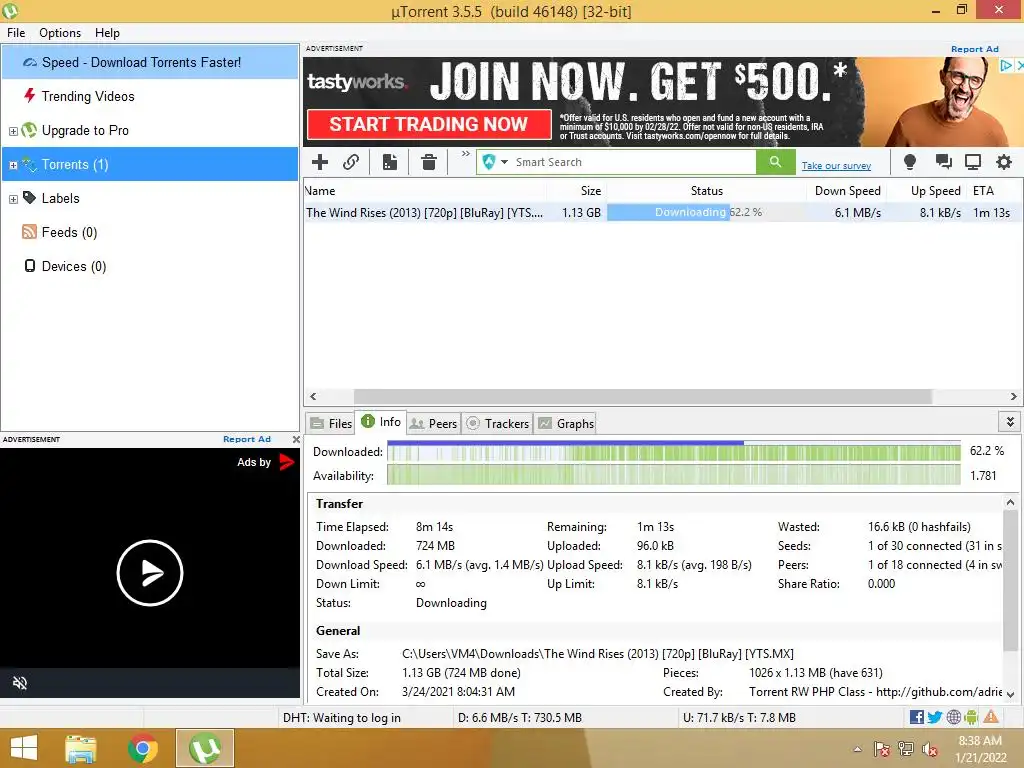Switch to the Files tab

point(331,424)
